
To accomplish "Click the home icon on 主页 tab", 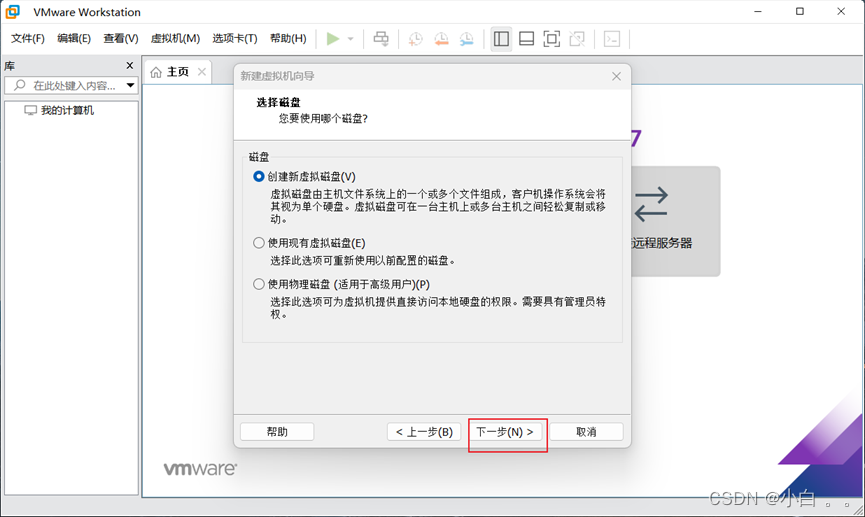I will click(156, 72).
